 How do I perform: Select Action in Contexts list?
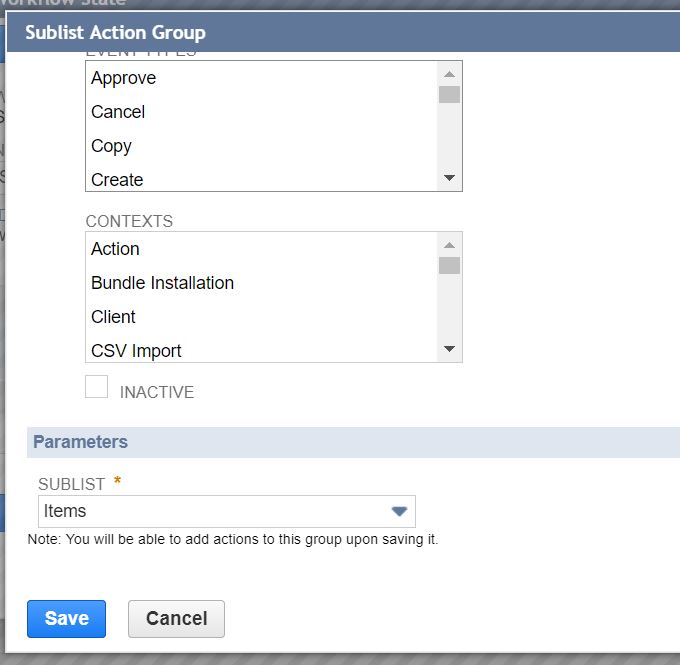pyautogui.click(x=115, y=249)
